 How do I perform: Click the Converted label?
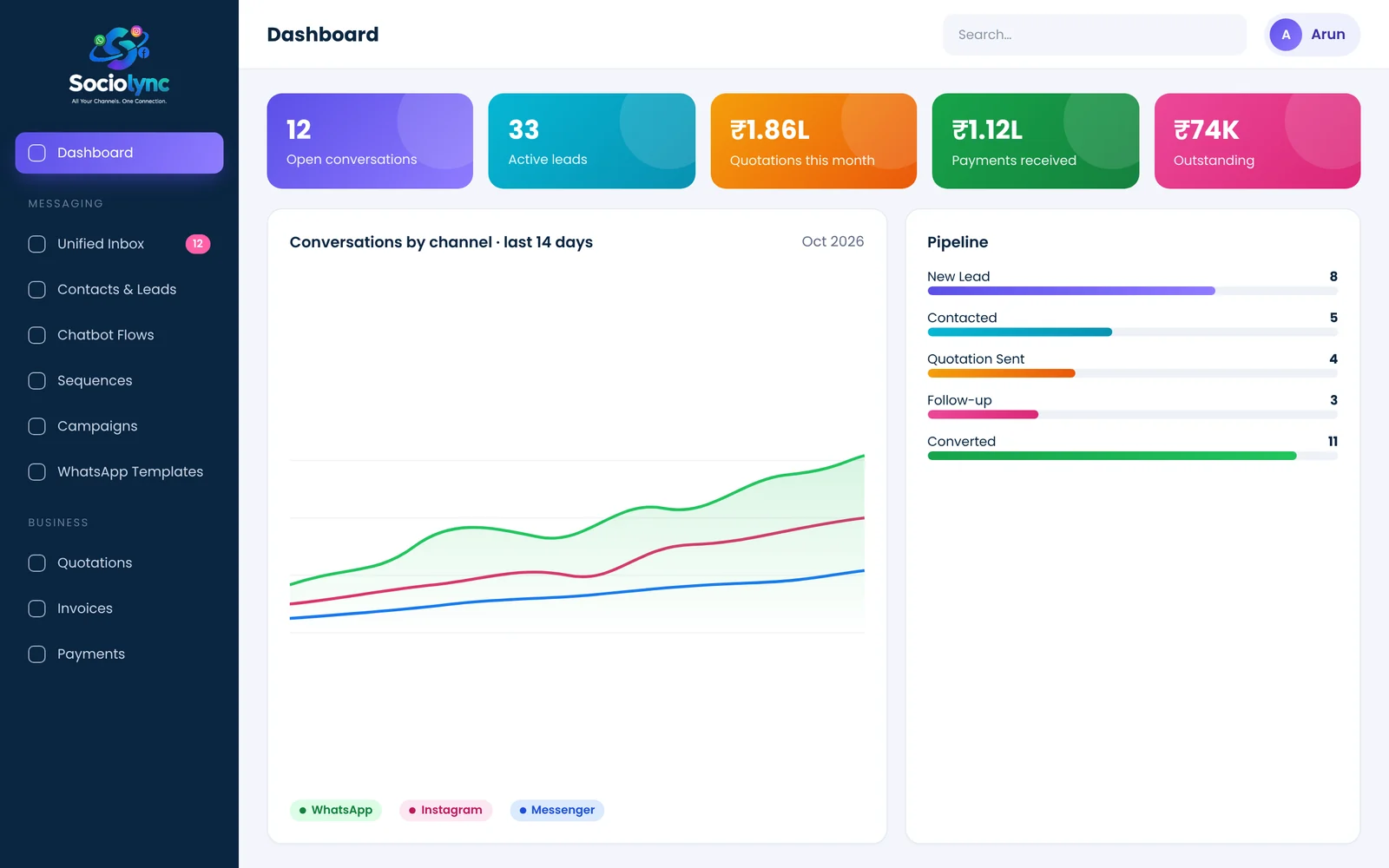(x=961, y=441)
